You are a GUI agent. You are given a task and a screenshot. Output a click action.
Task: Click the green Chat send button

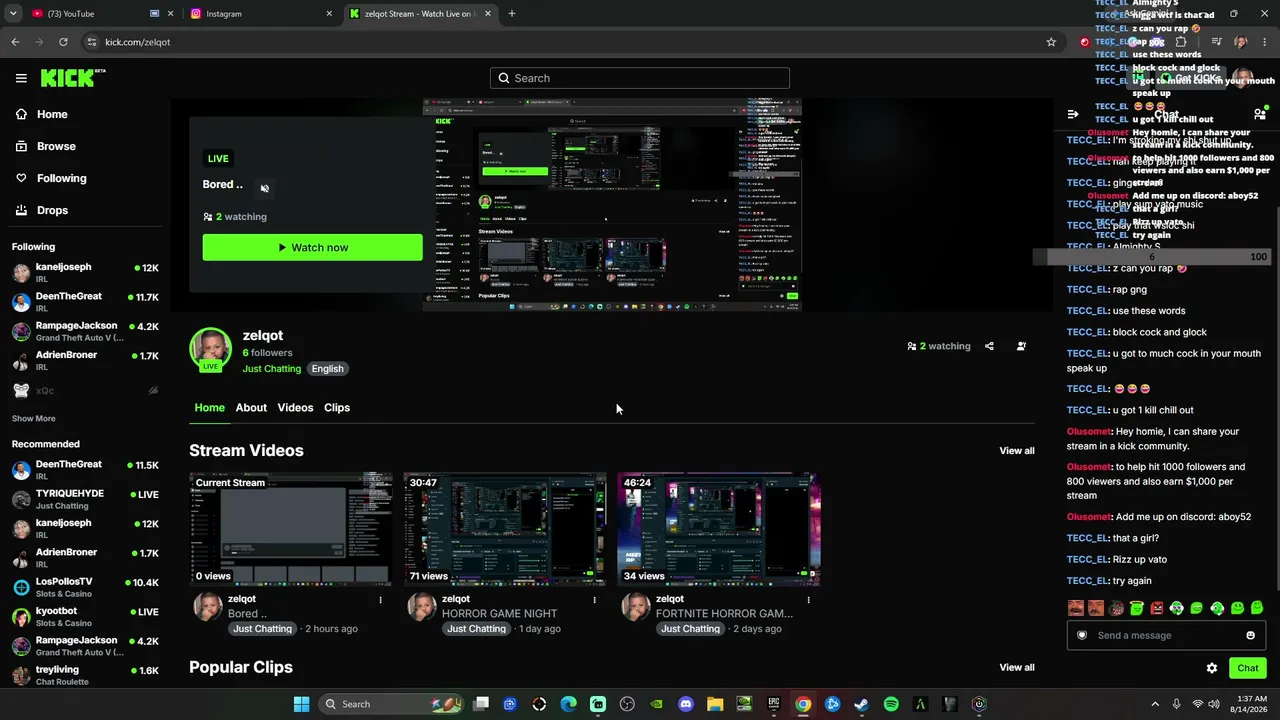(x=1248, y=668)
